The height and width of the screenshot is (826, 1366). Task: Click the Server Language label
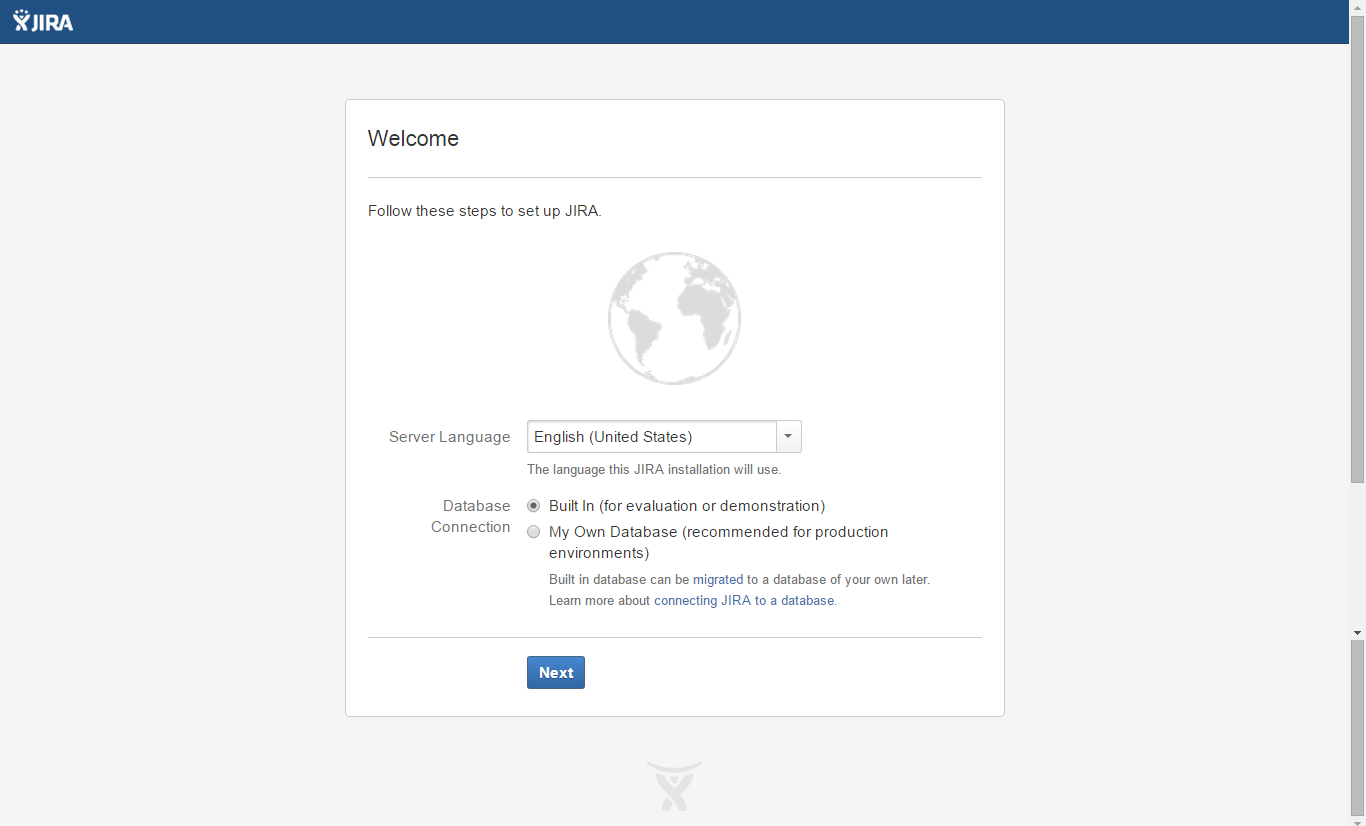point(450,437)
